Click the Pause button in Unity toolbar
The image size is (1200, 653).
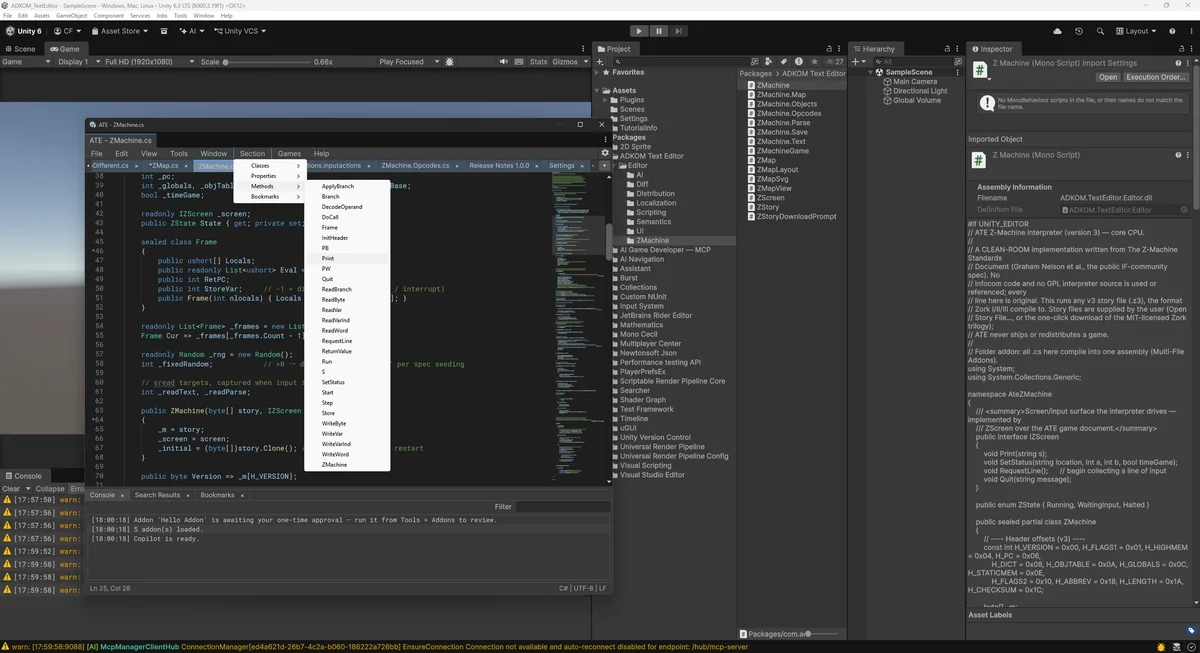[x=659, y=31]
